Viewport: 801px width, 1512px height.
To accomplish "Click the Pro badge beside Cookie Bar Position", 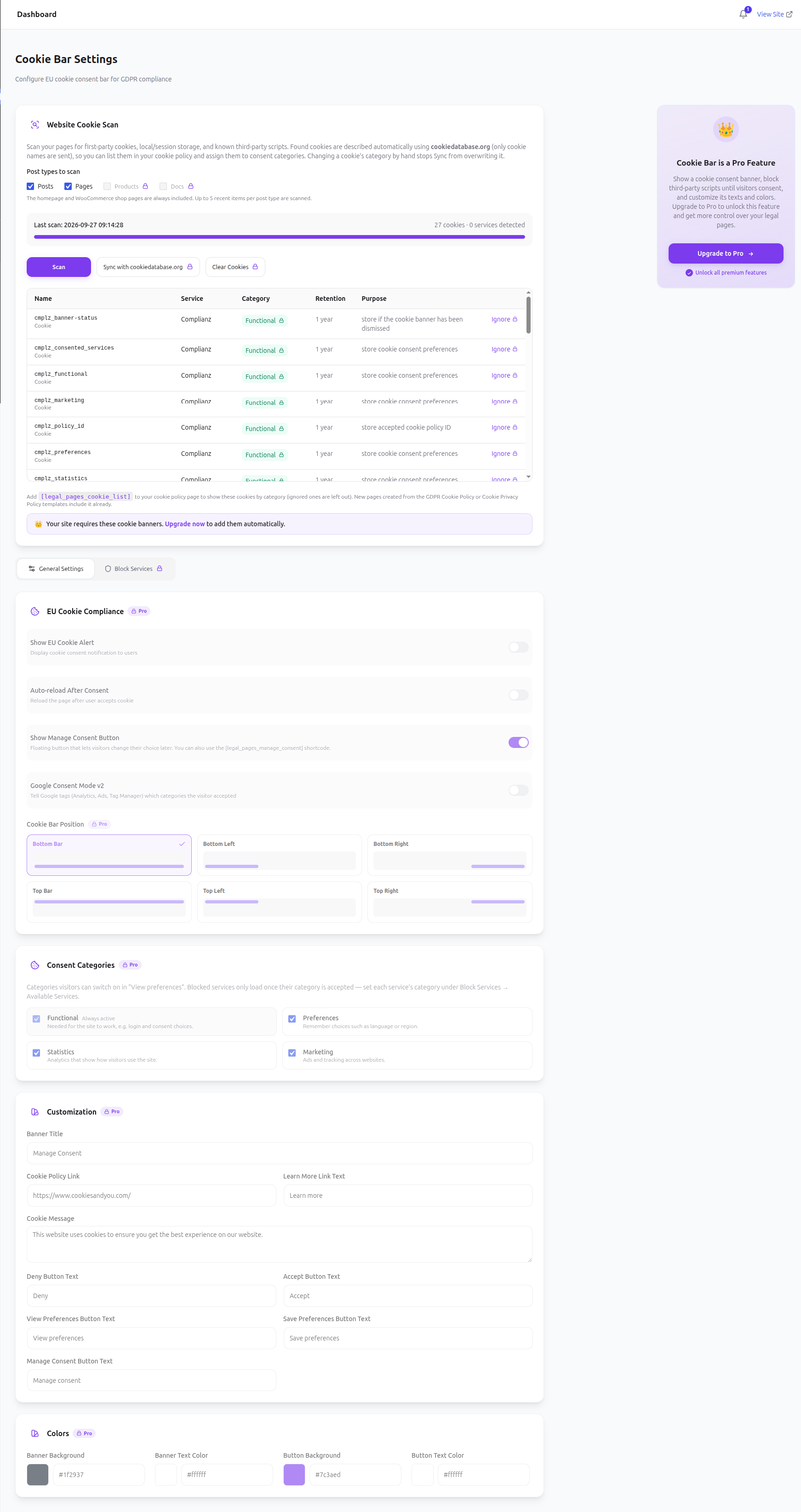I will tap(99, 824).
